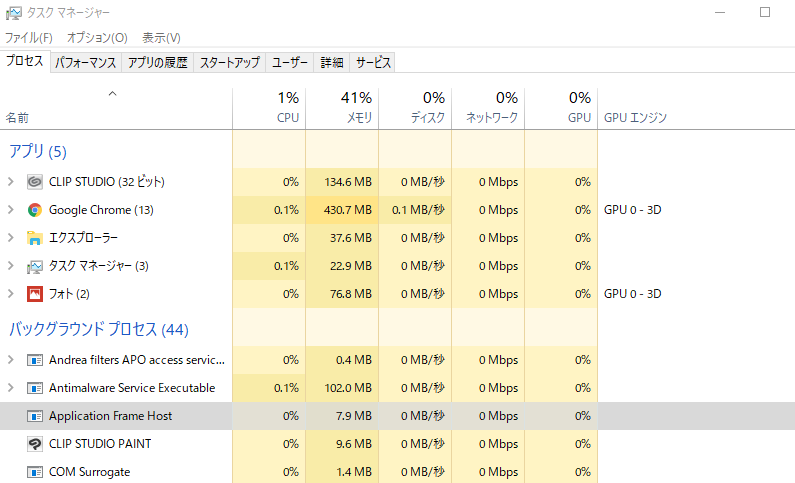
Task: Click the タスク マネージャー process icon
Action: (34, 266)
